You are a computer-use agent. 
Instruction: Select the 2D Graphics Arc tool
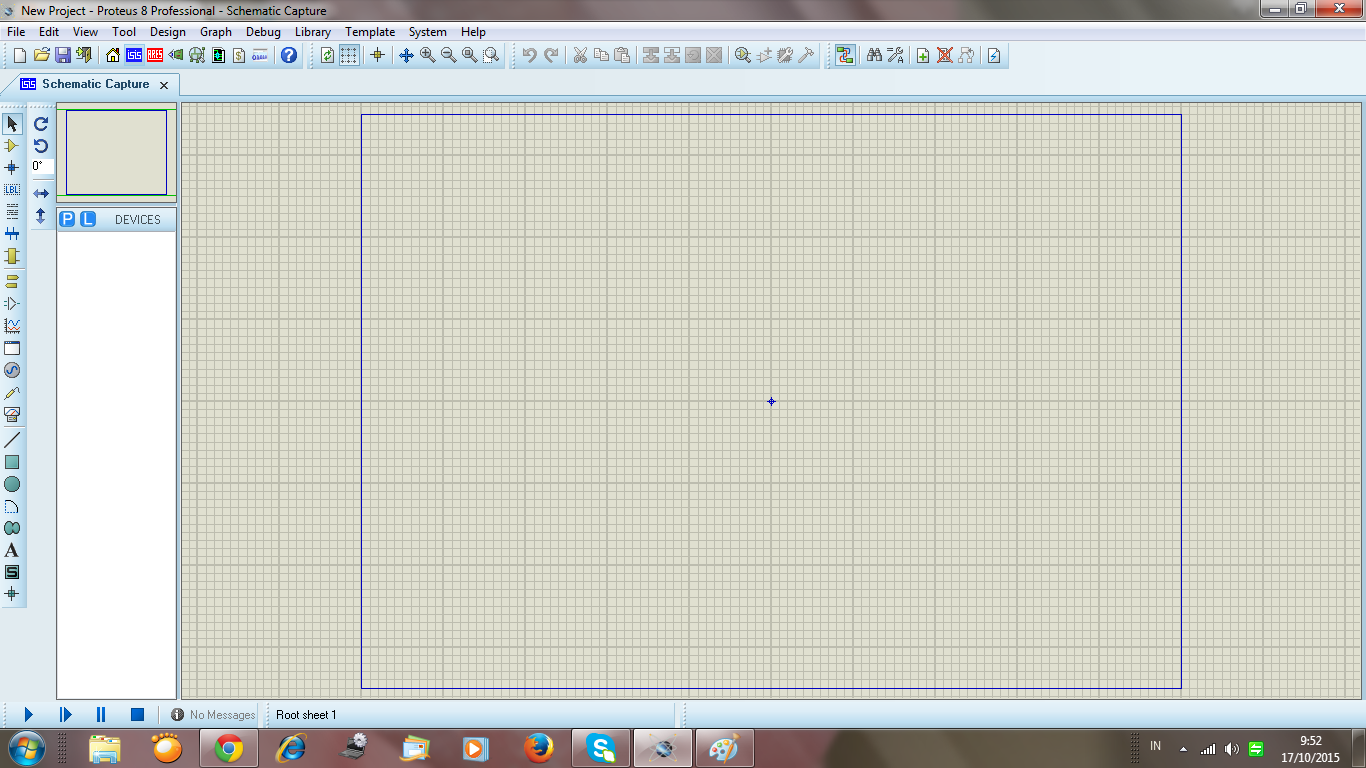coord(12,506)
